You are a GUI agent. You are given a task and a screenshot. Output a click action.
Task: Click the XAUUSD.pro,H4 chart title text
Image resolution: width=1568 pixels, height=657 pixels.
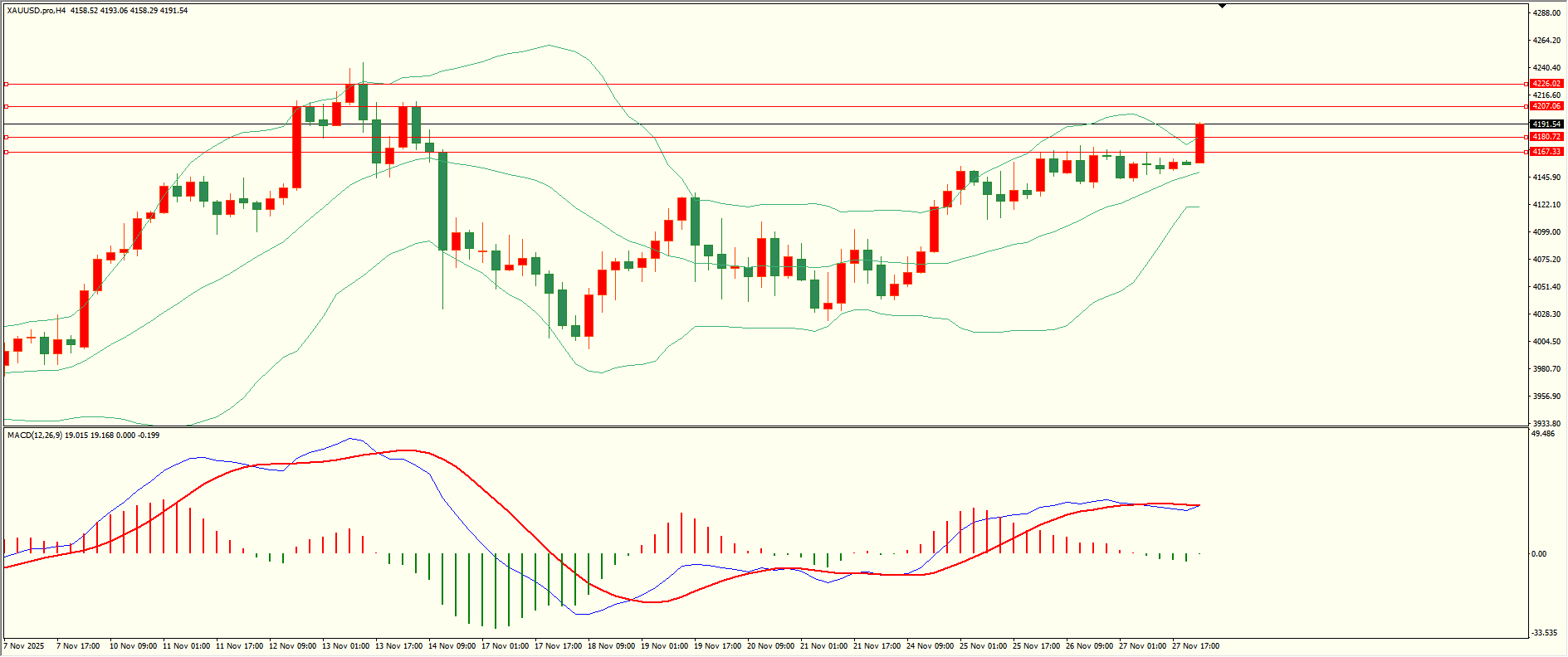point(37,11)
